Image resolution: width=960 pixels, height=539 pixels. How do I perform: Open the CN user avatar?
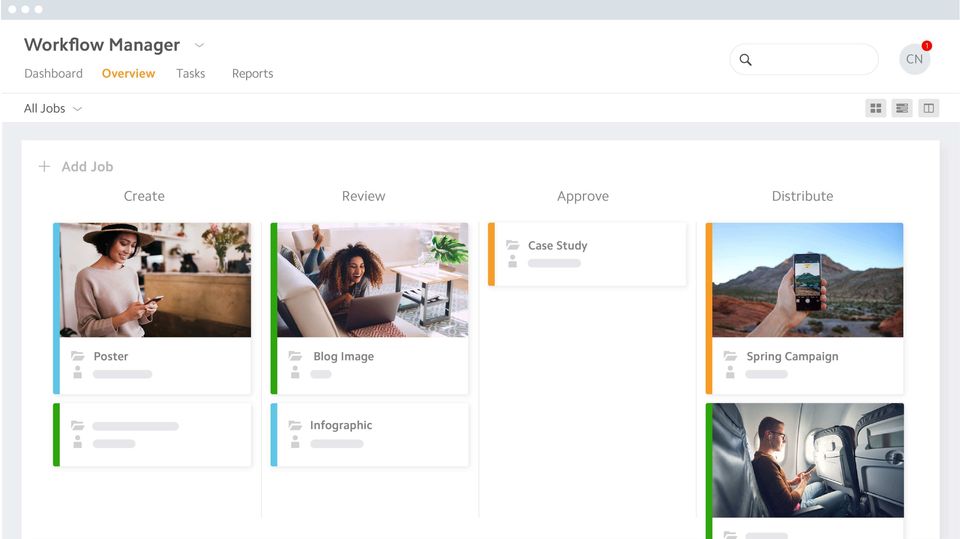click(x=914, y=59)
